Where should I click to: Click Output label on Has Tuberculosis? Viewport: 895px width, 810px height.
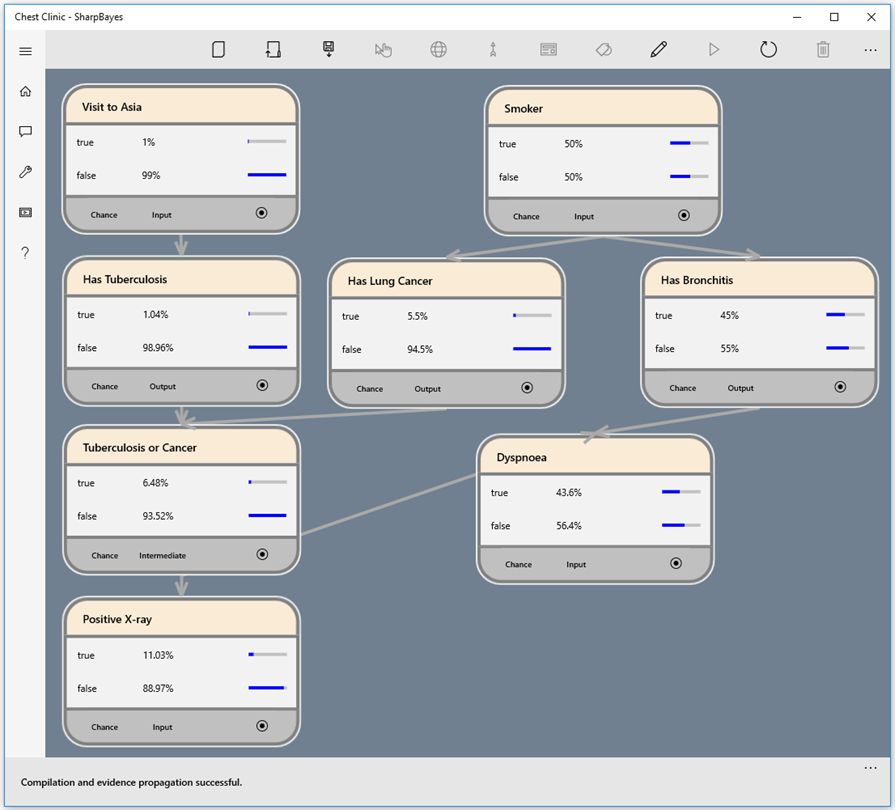coord(163,386)
